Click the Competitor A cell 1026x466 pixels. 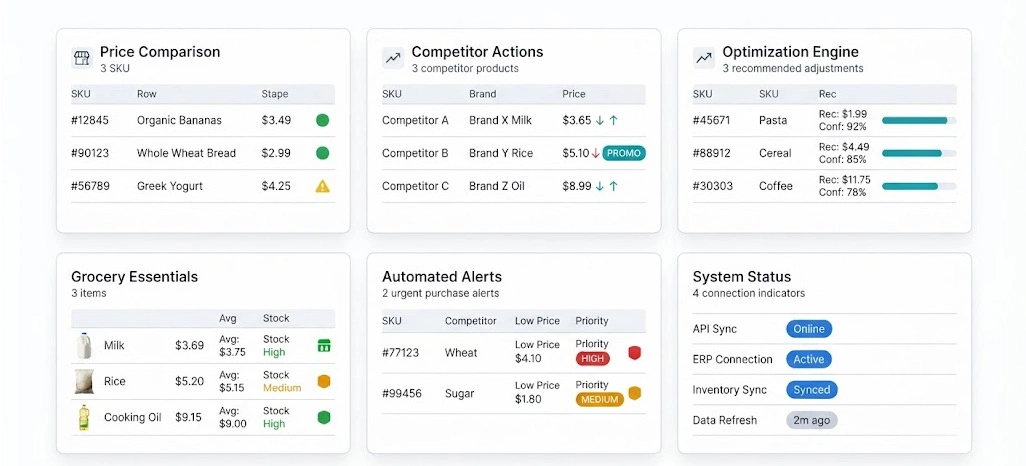coord(416,120)
